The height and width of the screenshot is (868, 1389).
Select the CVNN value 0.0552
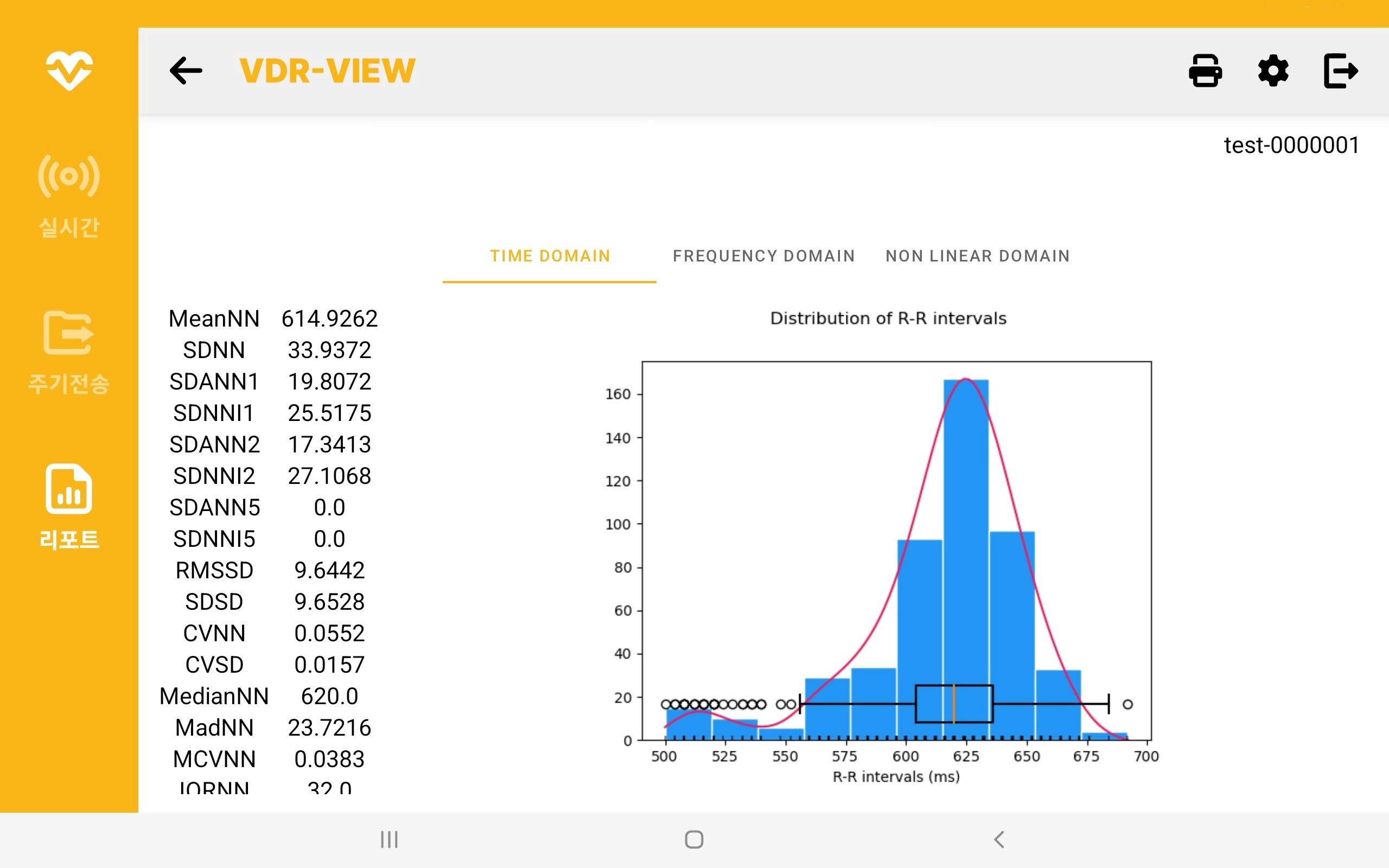[x=329, y=634]
